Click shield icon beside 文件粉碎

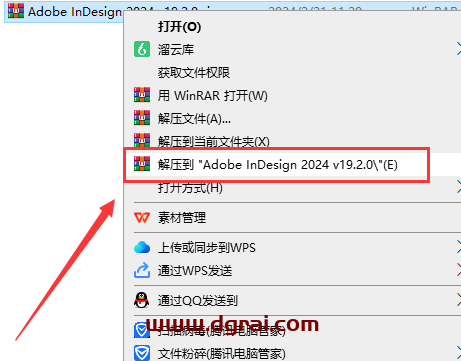point(142,353)
